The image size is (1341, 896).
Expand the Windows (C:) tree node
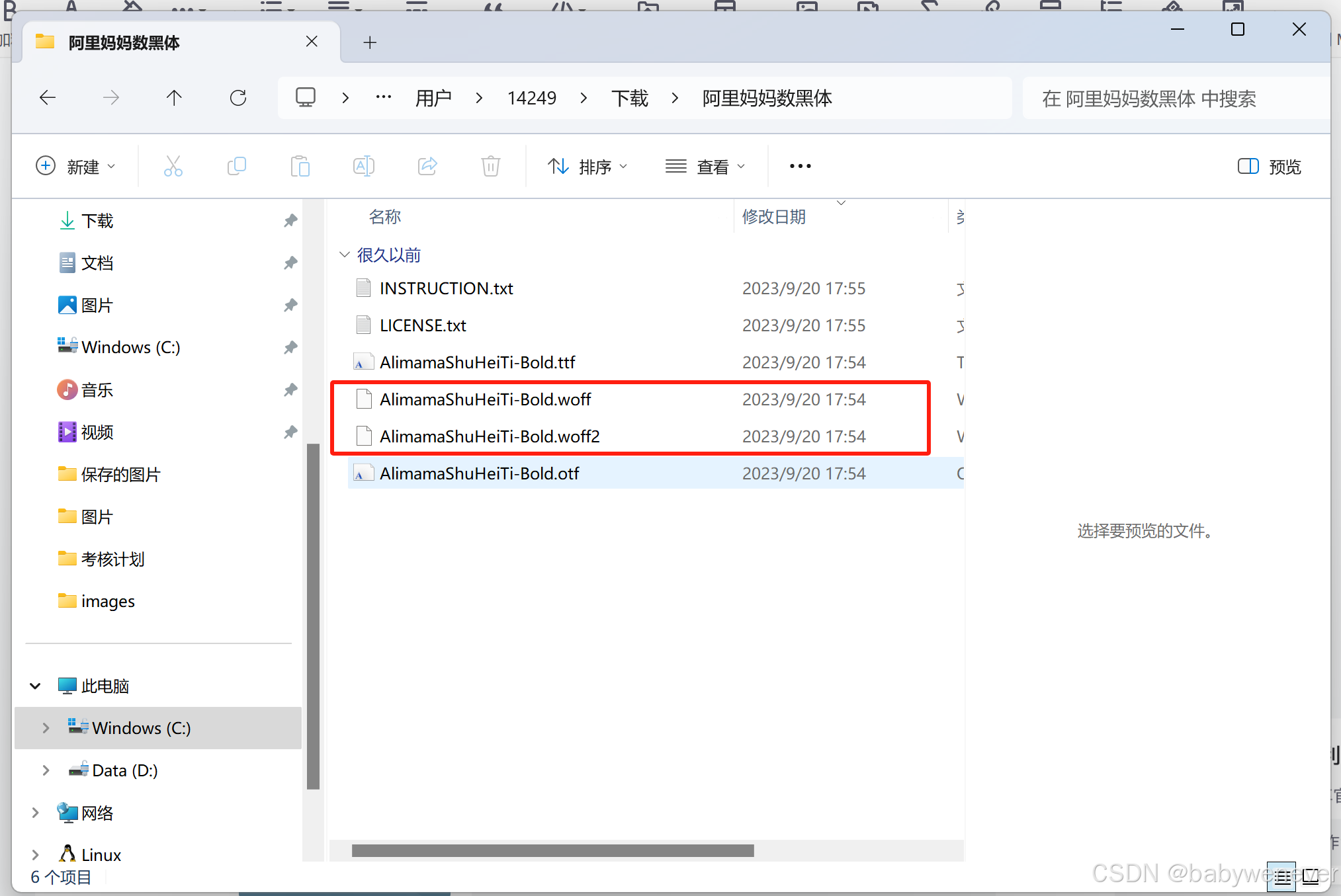point(46,728)
